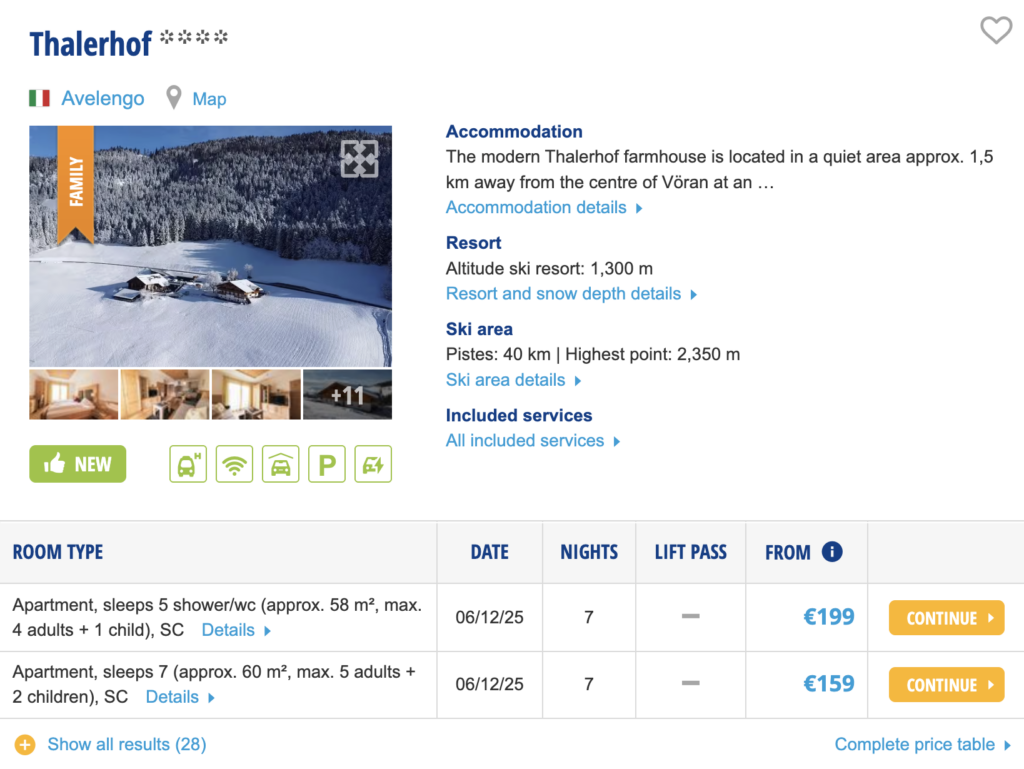The image size is (1024, 769).
Task: Open the Accommodation details link
Action: 543,208
